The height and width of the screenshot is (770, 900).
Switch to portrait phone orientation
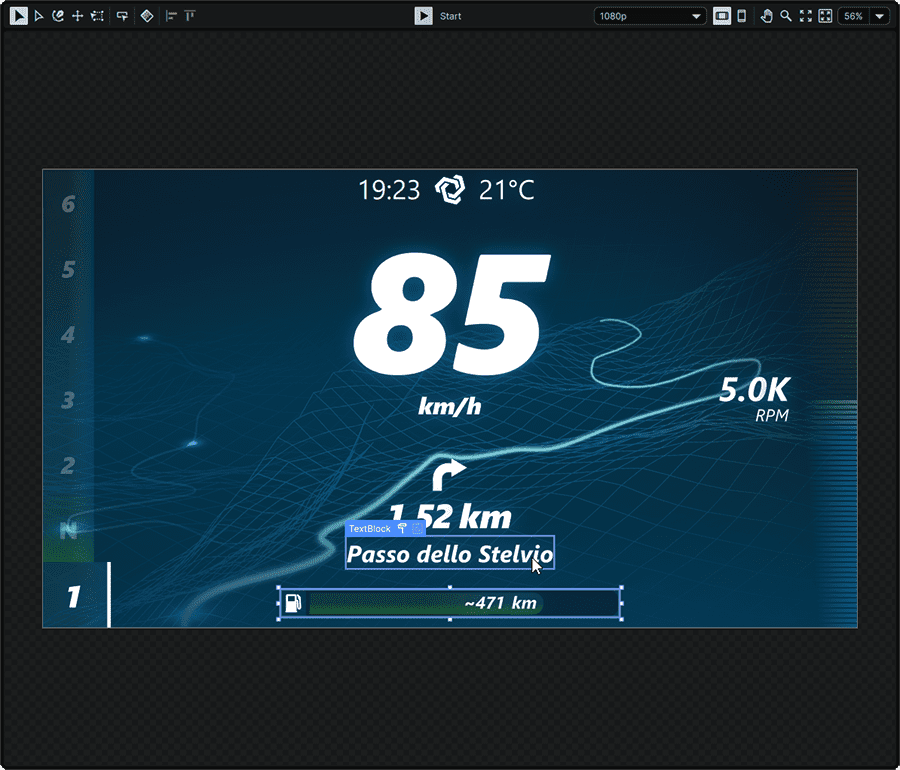741,16
